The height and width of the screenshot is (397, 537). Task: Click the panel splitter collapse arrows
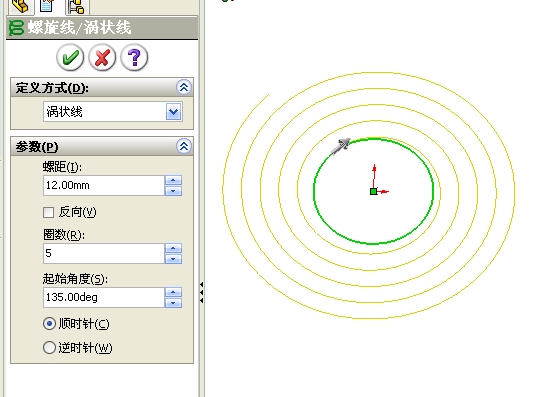pyautogui.click(x=201, y=293)
